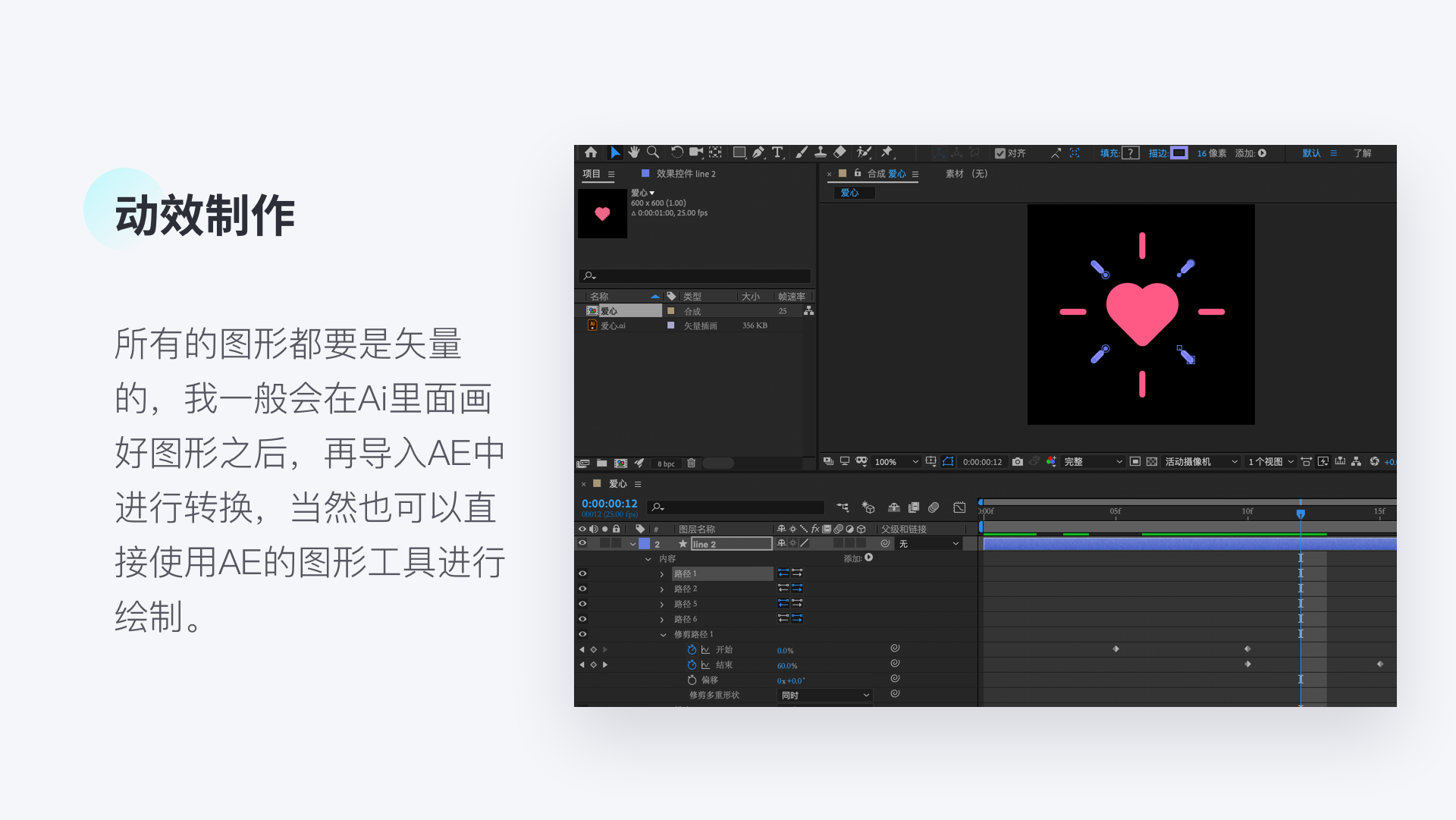1456x820 pixels.
Task: Toggle stopwatch for 偏移 property
Action: pos(692,680)
